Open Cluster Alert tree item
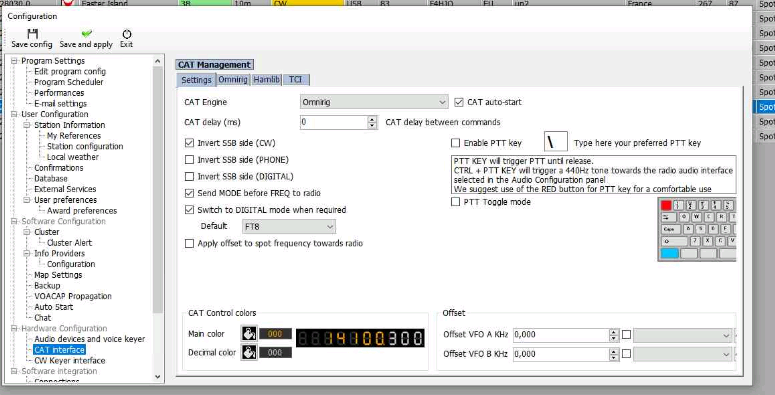The width and height of the screenshot is (775, 395). coord(69,243)
